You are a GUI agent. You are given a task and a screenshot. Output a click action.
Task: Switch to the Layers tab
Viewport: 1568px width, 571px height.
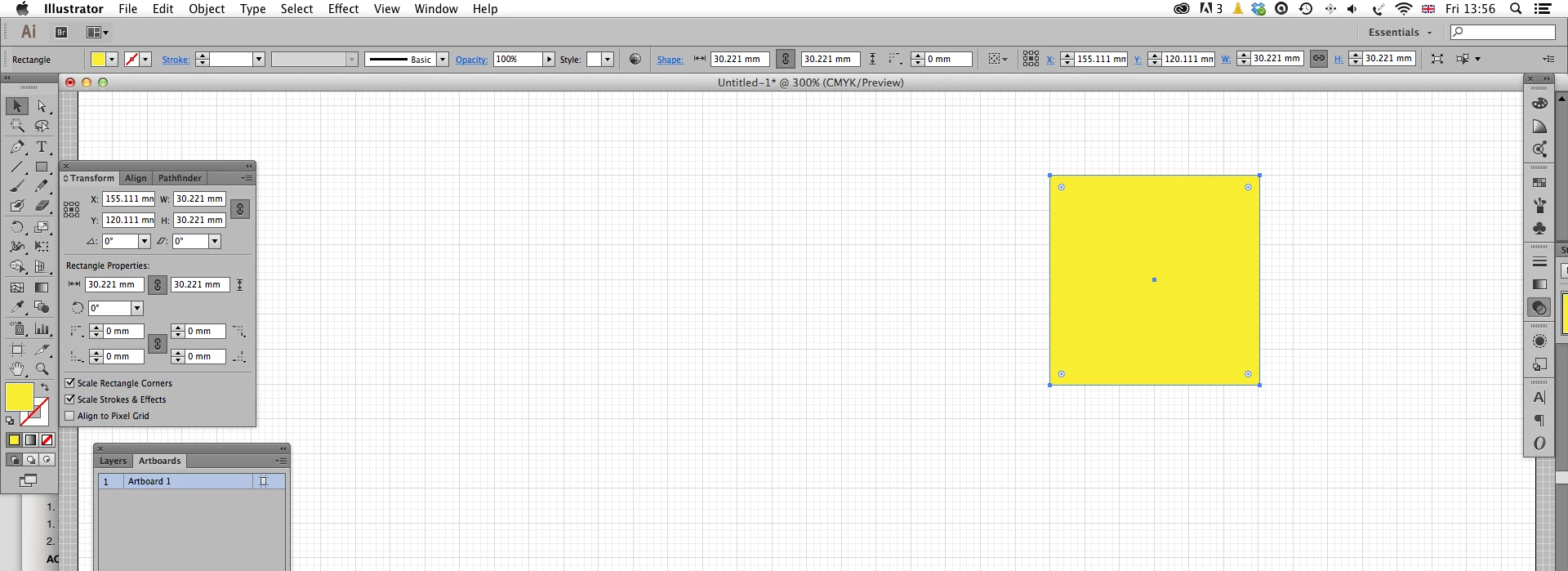tap(113, 461)
